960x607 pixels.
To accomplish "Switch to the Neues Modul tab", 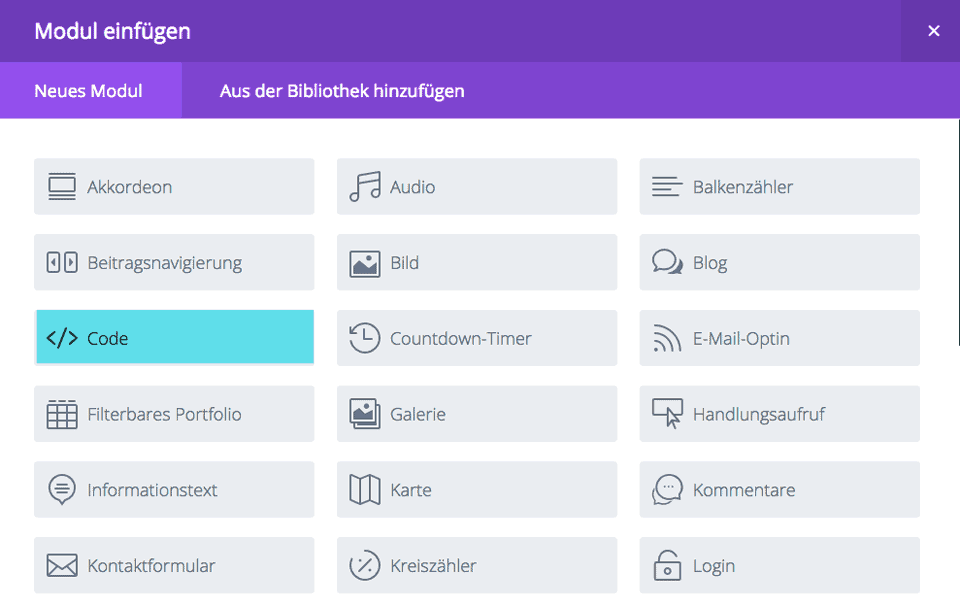I will [x=91, y=91].
